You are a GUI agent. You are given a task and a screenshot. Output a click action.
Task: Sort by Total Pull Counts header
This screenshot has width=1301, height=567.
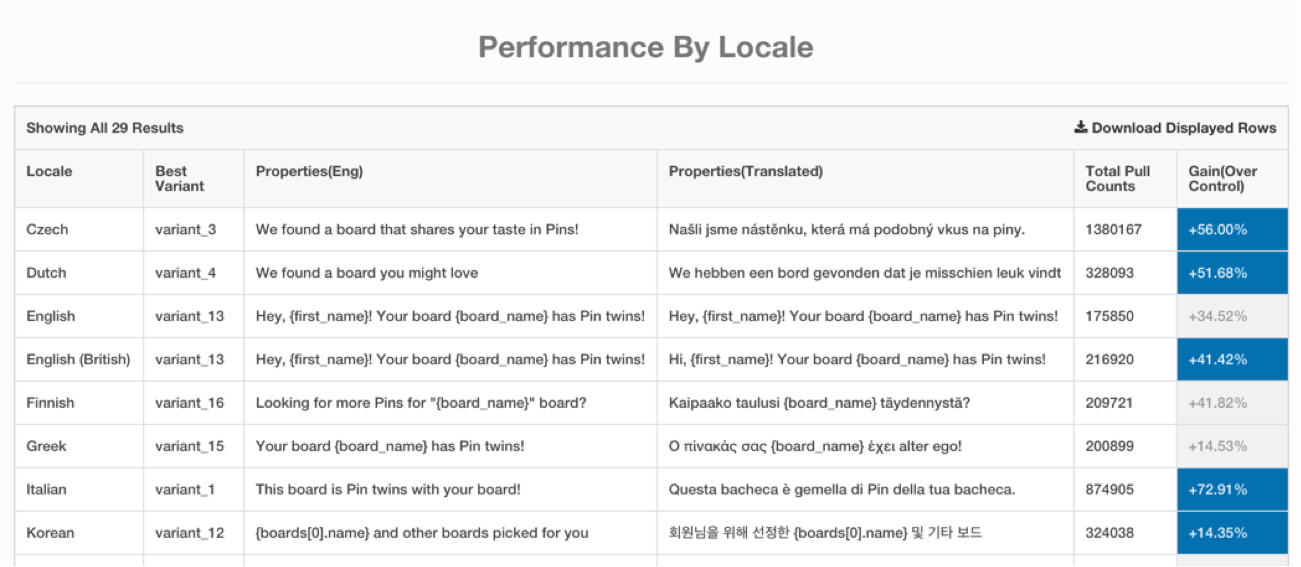coord(1118,178)
